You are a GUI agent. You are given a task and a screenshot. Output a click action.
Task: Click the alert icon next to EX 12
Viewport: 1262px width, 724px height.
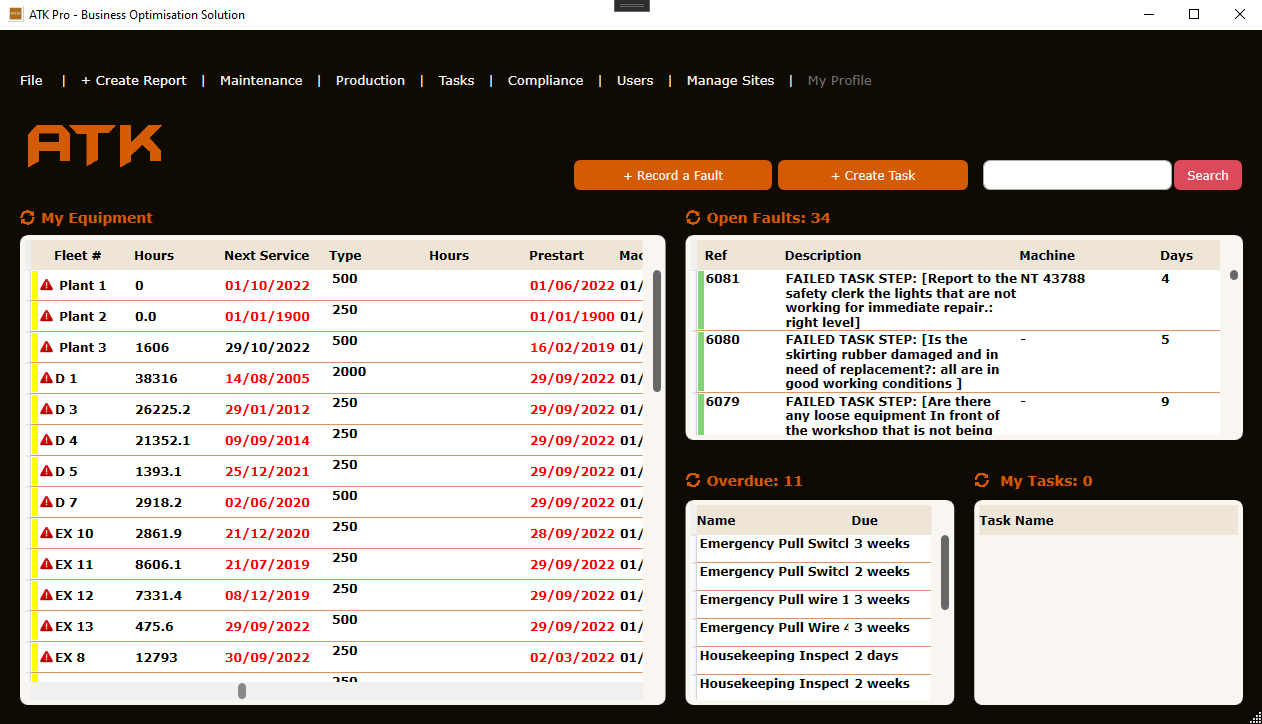[x=46, y=595]
